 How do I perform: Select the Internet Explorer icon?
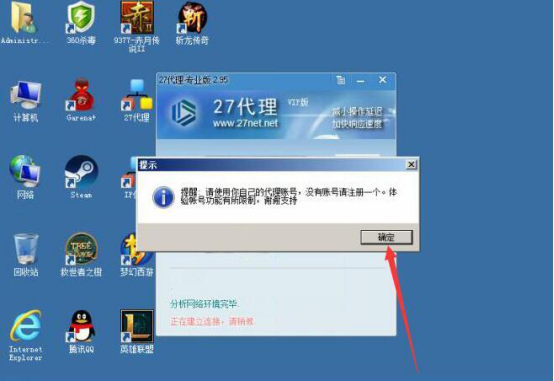(x=25, y=335)
